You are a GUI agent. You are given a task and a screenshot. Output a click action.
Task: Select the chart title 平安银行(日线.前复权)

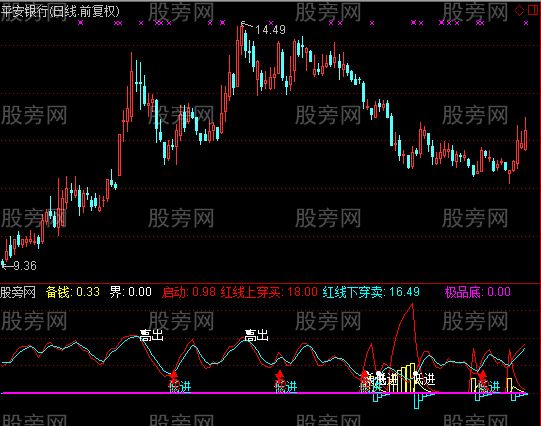coord(60,11)
